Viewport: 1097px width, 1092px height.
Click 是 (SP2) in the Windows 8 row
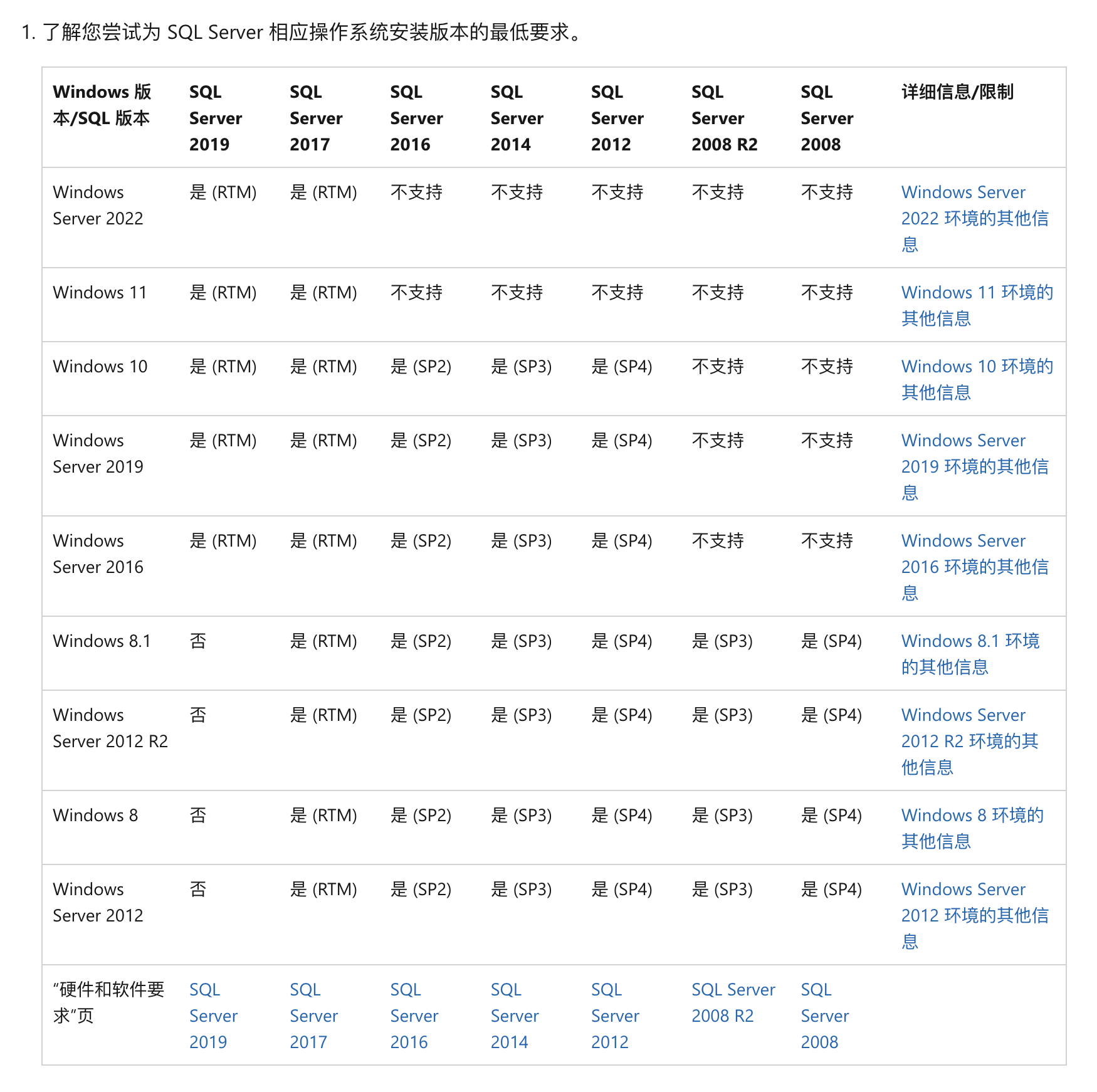(x=421, y=816)
